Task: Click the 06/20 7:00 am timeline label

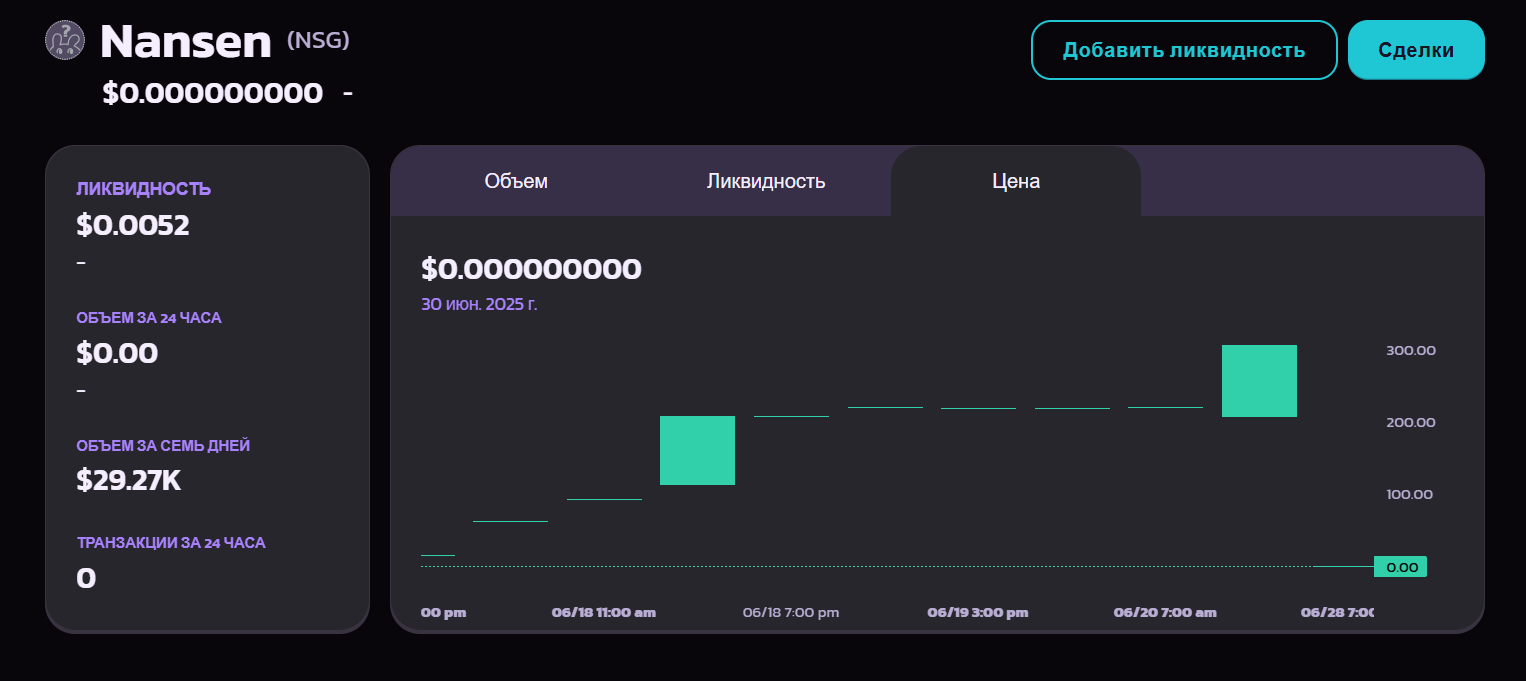Action: pos(1164,612)
